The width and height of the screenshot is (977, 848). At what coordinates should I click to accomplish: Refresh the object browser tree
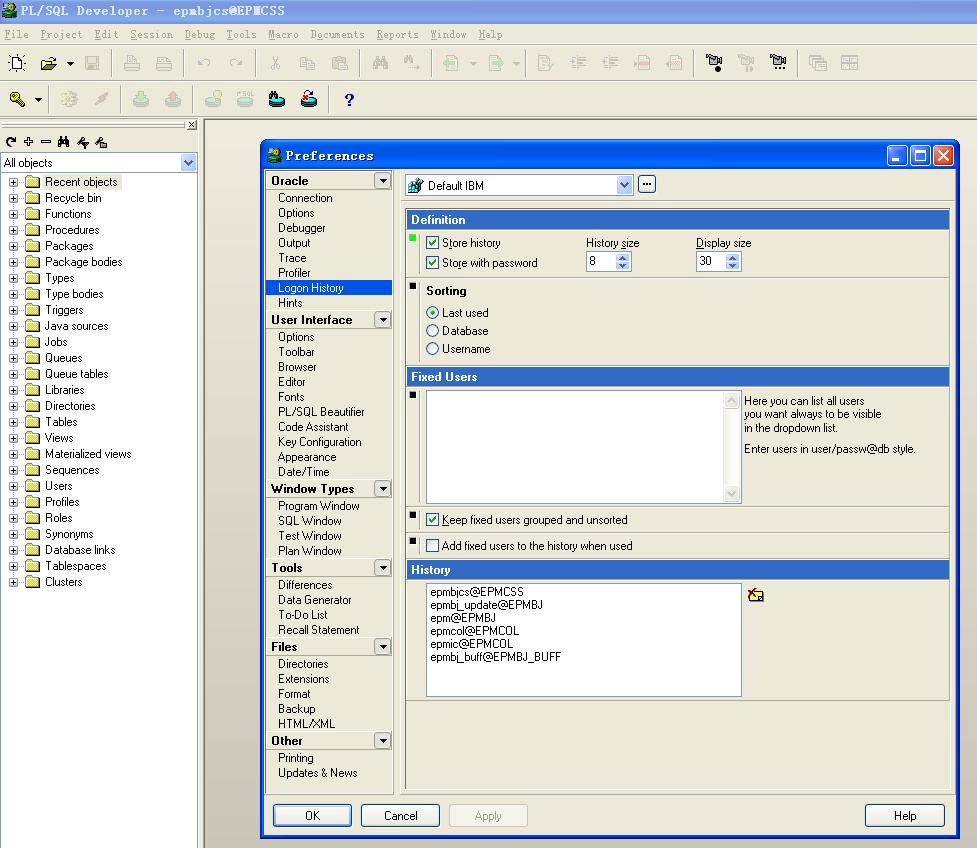pos(10,141)
